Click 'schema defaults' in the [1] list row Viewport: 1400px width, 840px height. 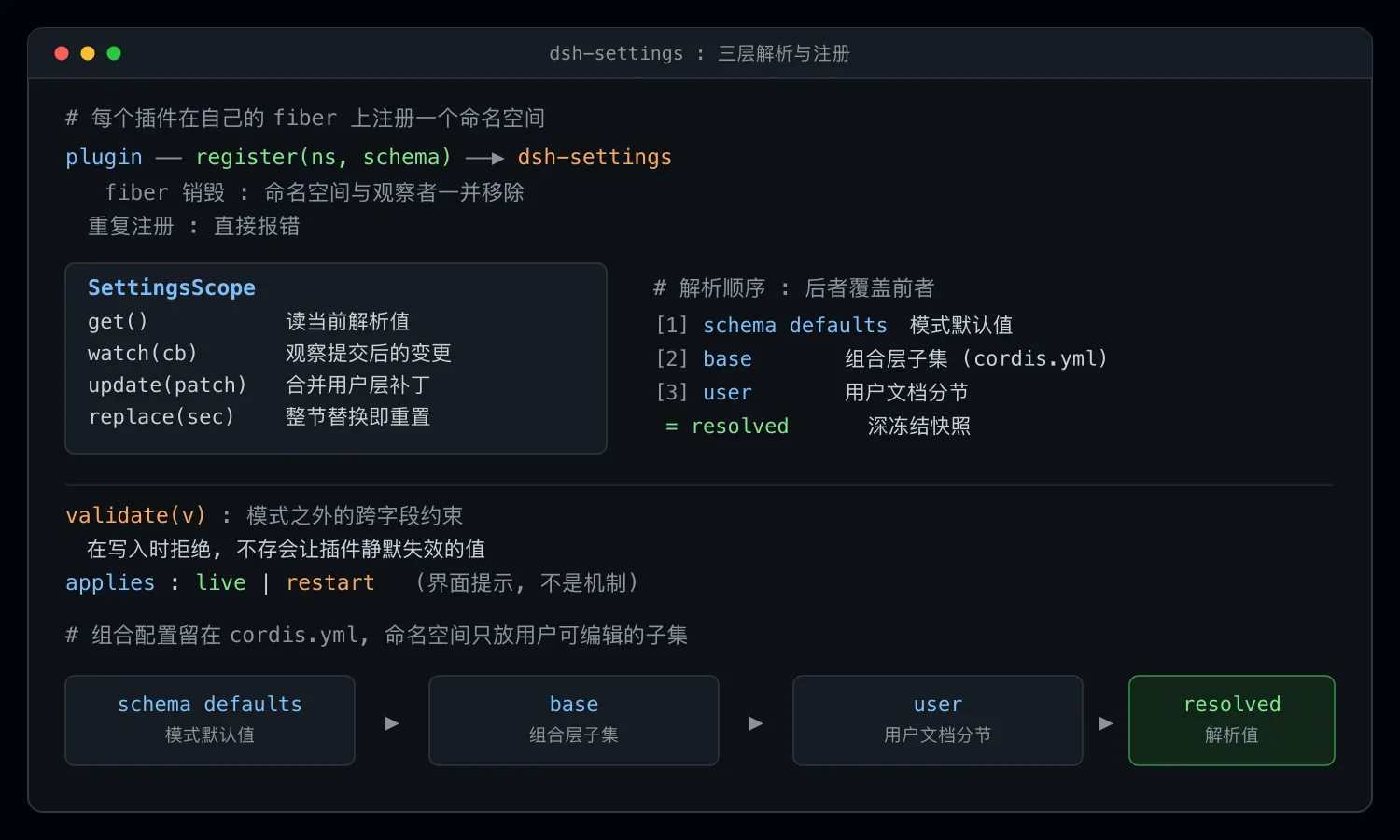(795, 326)
